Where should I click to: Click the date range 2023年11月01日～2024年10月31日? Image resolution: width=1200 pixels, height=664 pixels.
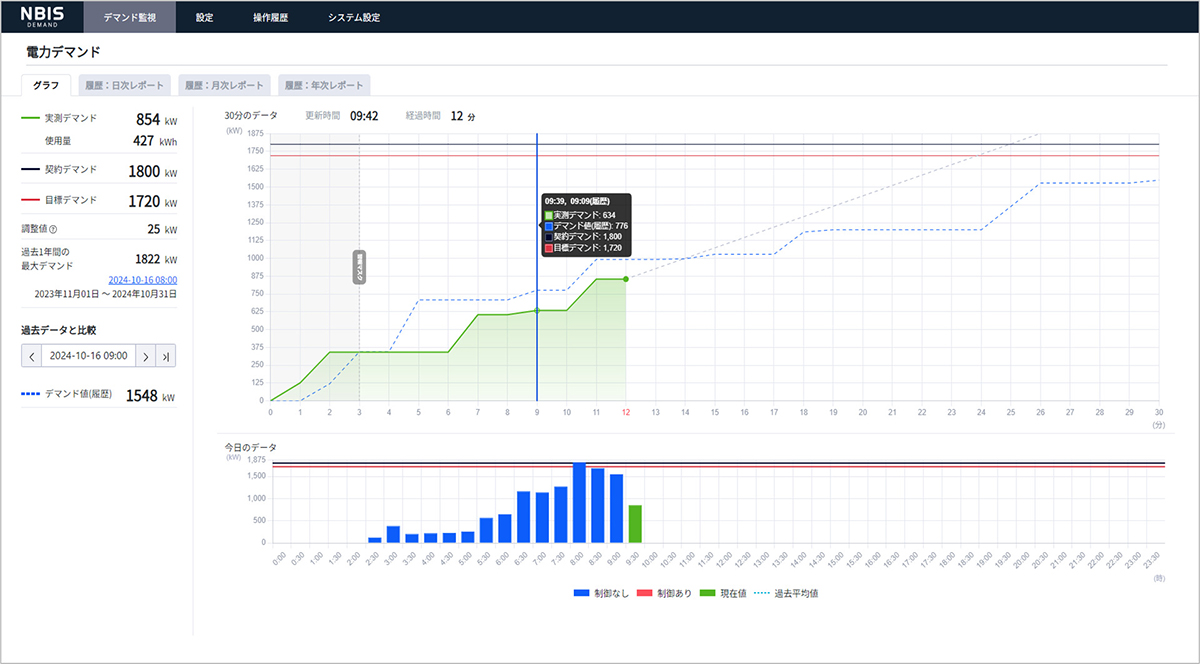[106, 294]
